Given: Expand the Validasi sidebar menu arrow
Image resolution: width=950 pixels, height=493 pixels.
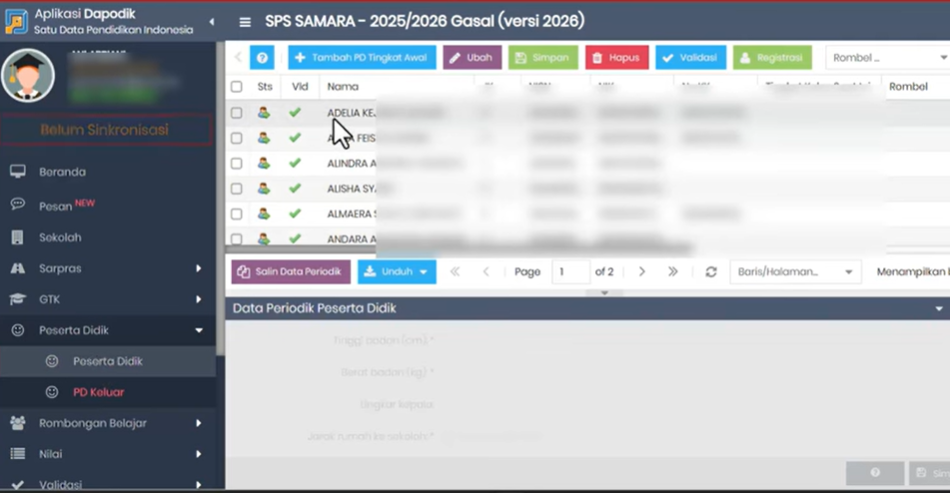Looking at the screenshot, I should point(198,485).
